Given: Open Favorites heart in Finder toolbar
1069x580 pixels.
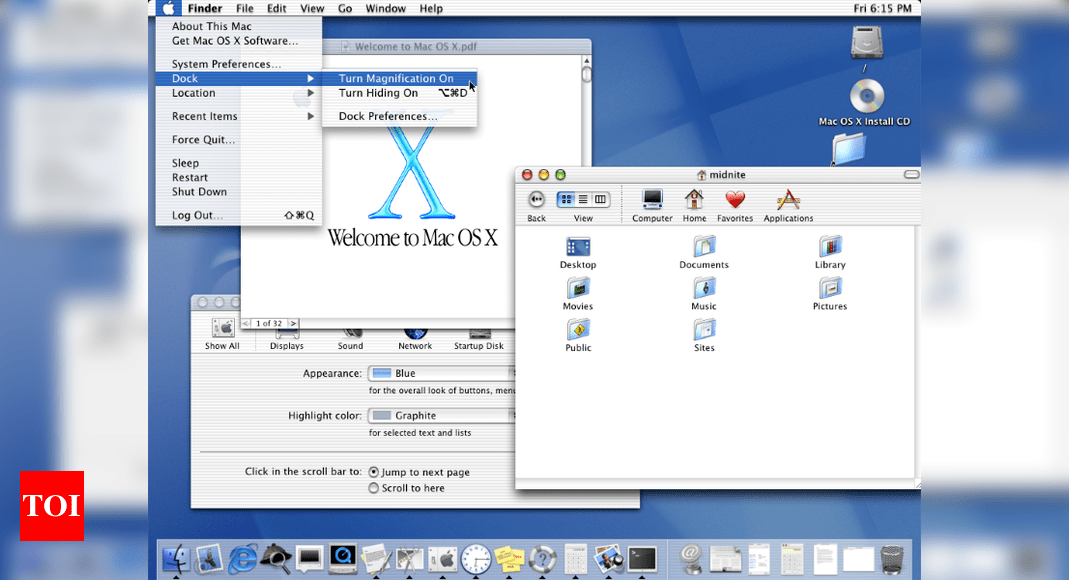Looking at the screenshot, I should [735, 206].
